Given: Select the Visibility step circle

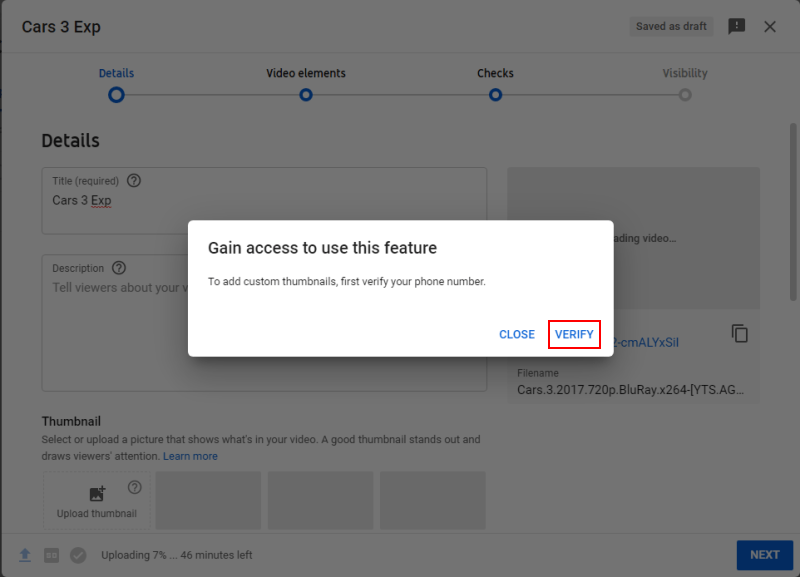Looking at the screenshot, I should (685, 94).
